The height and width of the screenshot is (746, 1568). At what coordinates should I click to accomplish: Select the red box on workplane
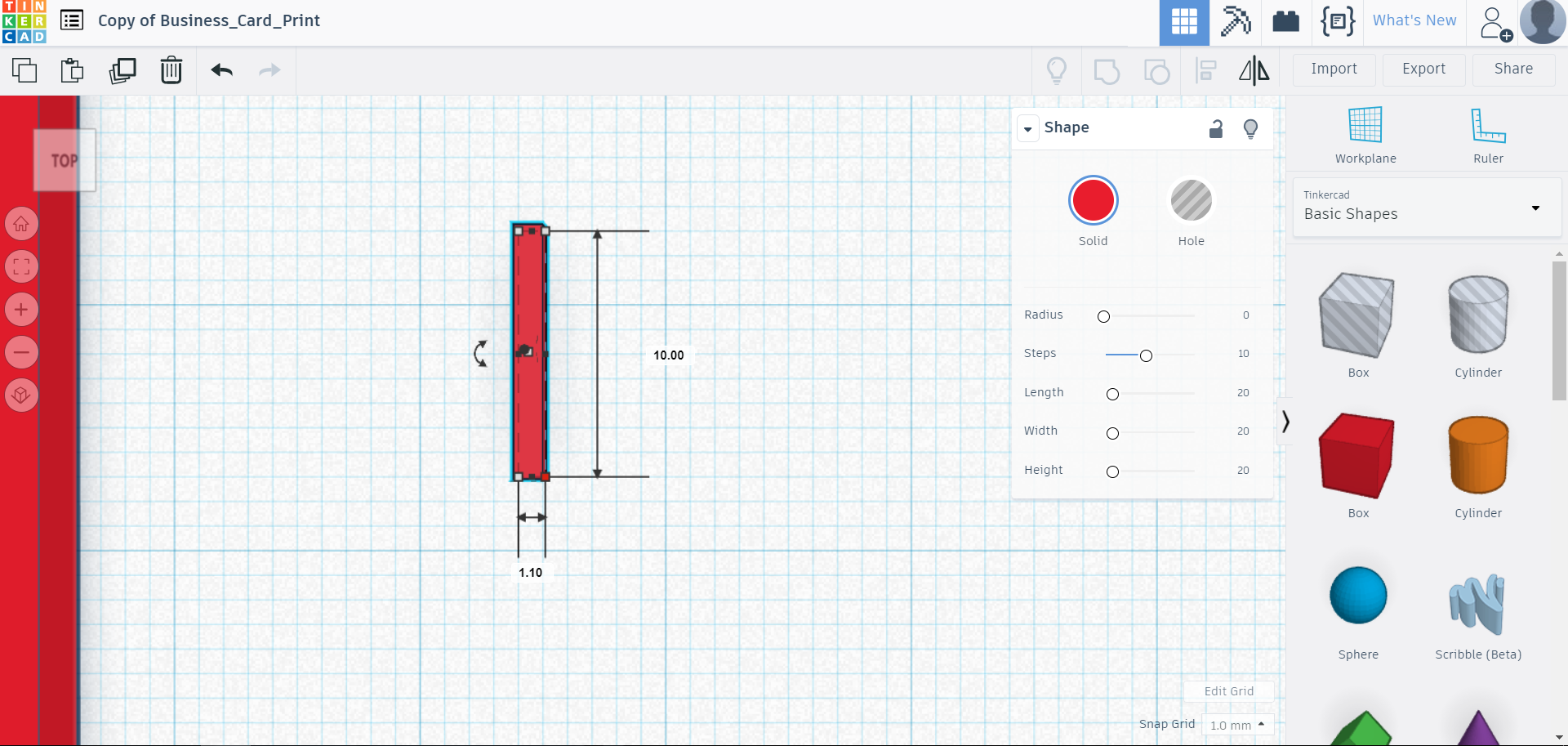point(530,351)
